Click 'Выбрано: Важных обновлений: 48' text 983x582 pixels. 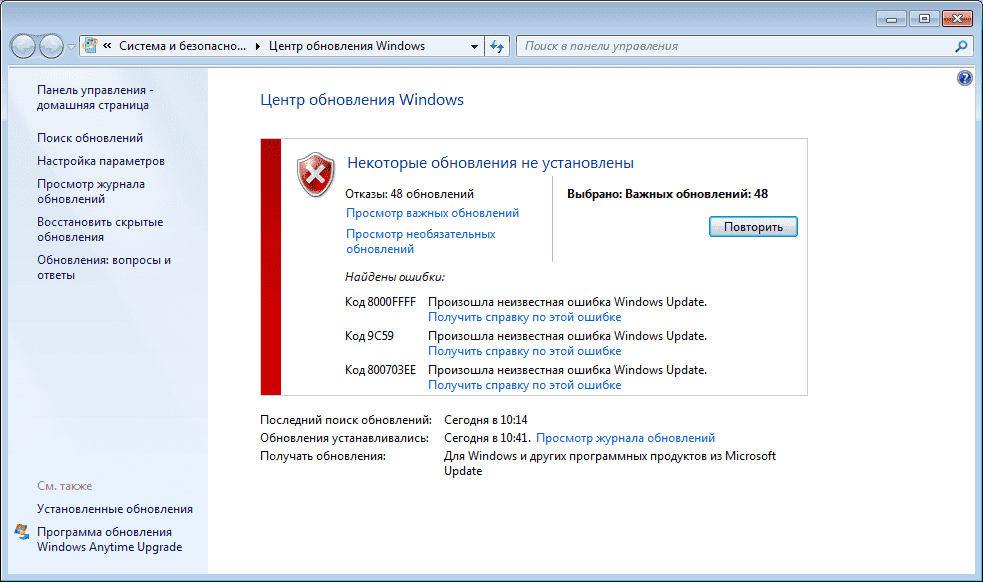point(667,194)
